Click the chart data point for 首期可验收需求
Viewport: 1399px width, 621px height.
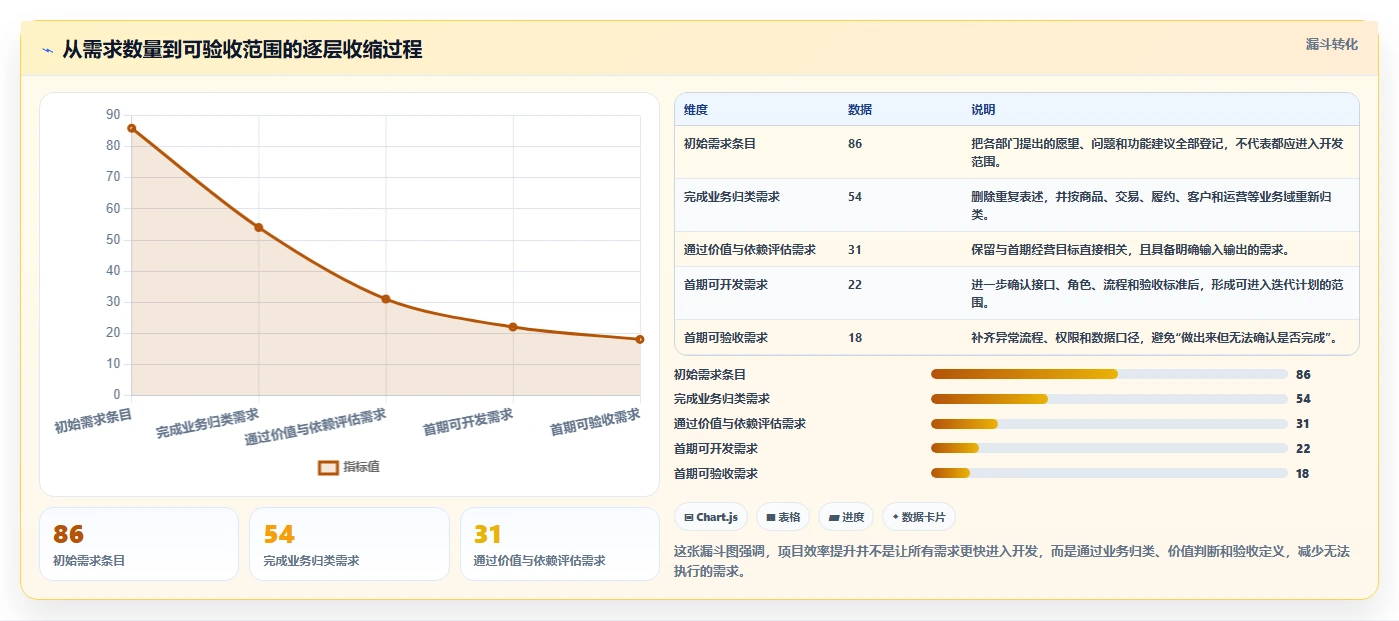pyautogui.click(x=640, y=339)
